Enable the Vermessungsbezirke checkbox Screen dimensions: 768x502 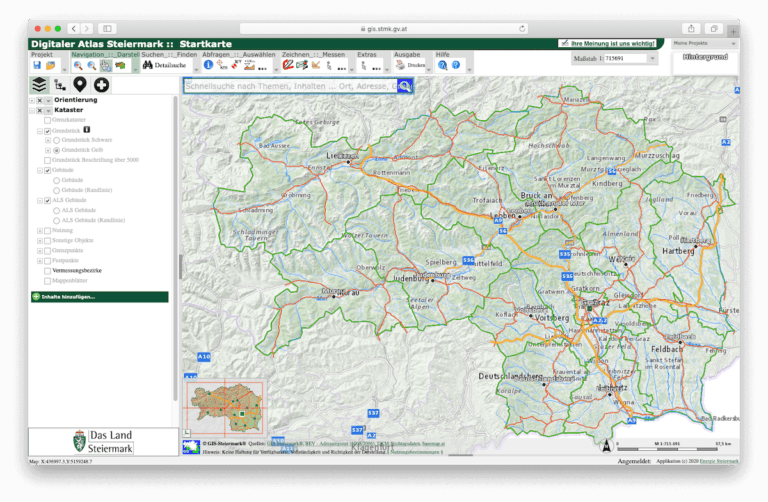(48, 271)
